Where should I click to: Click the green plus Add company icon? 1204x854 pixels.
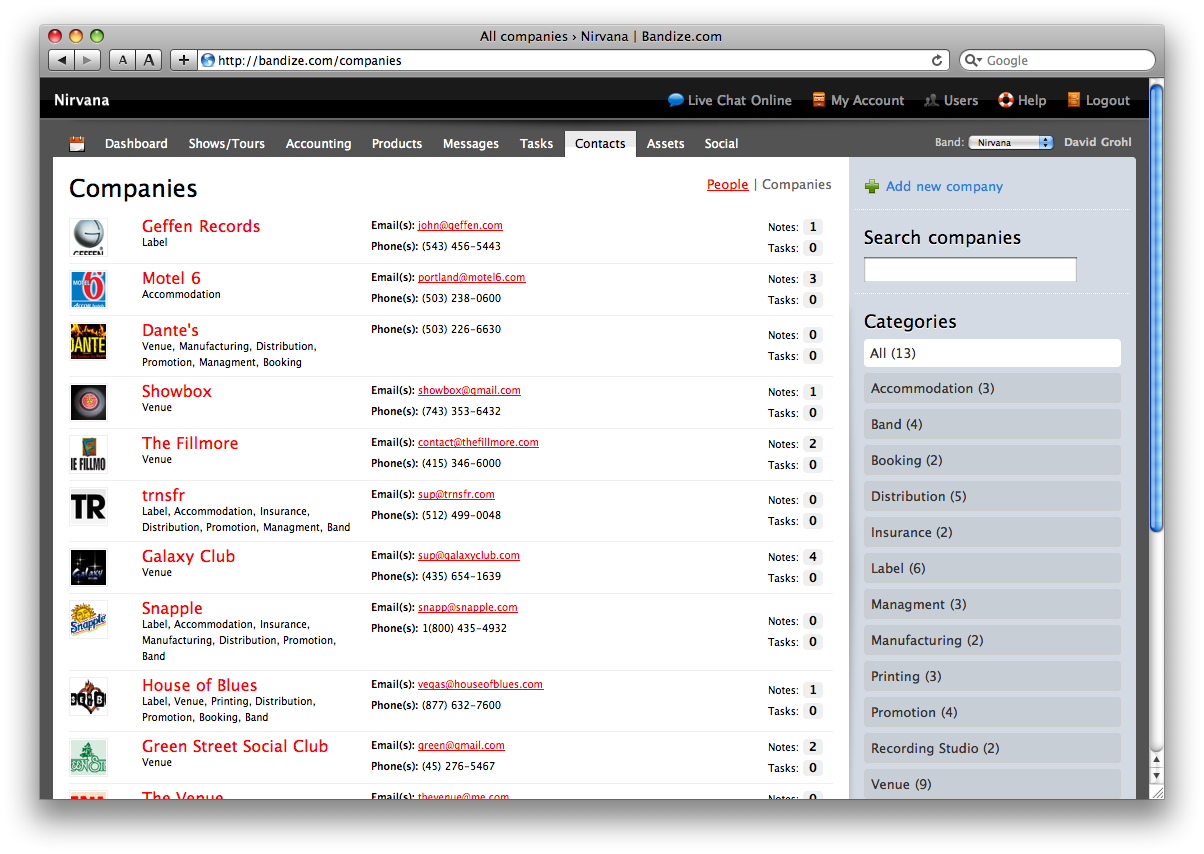872,186
